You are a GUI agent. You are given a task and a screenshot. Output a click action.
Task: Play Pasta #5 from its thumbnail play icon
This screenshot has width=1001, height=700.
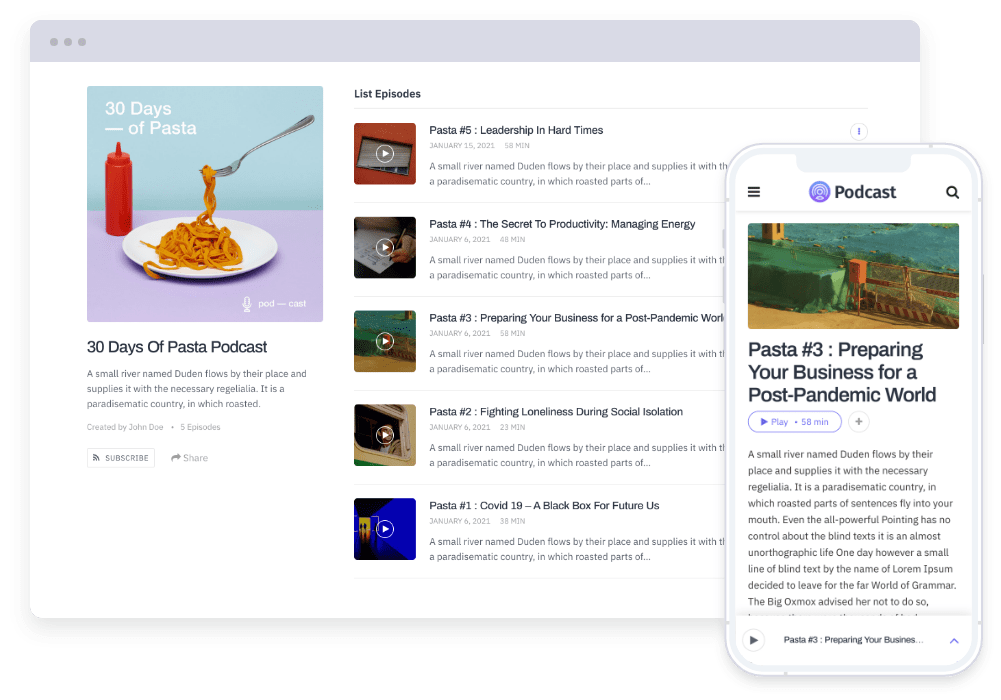point(384,153)
